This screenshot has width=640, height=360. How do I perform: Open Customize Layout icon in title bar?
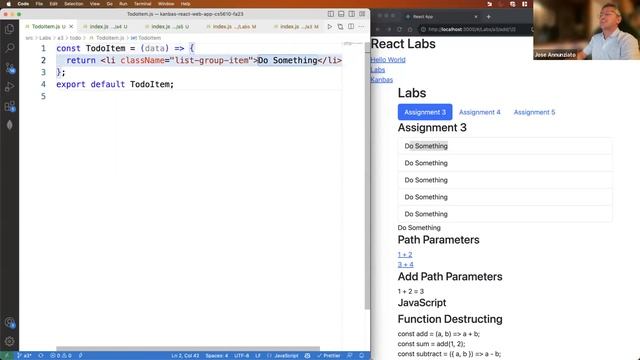362,14
